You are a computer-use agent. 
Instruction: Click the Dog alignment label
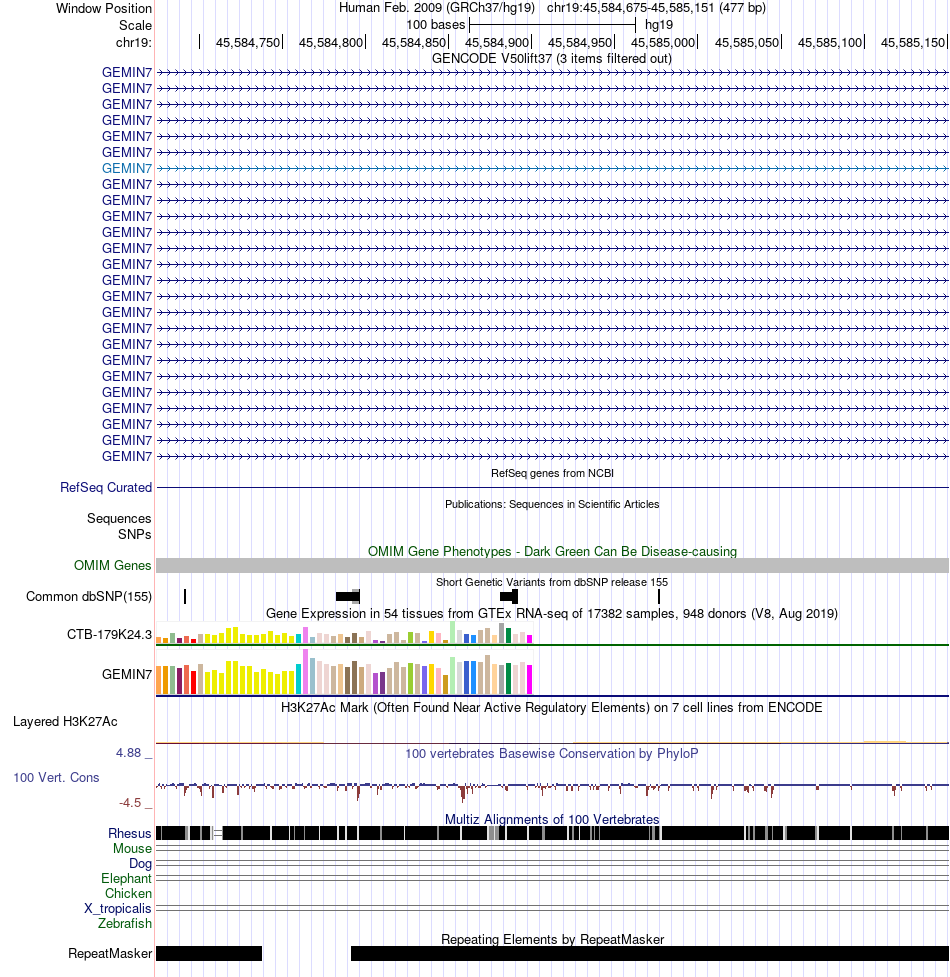pyautogui.click(x=140, y=864)
